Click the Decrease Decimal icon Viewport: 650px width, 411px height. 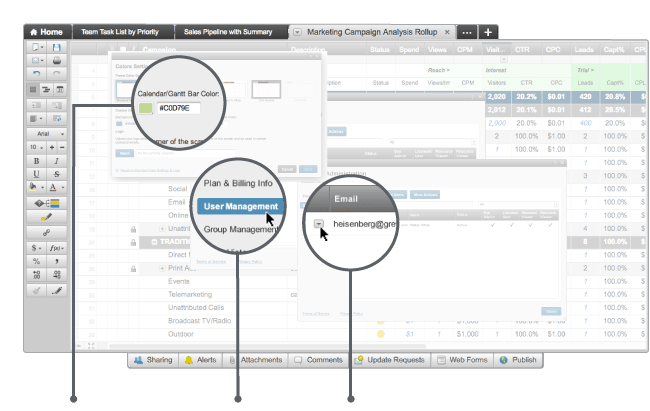56,274
